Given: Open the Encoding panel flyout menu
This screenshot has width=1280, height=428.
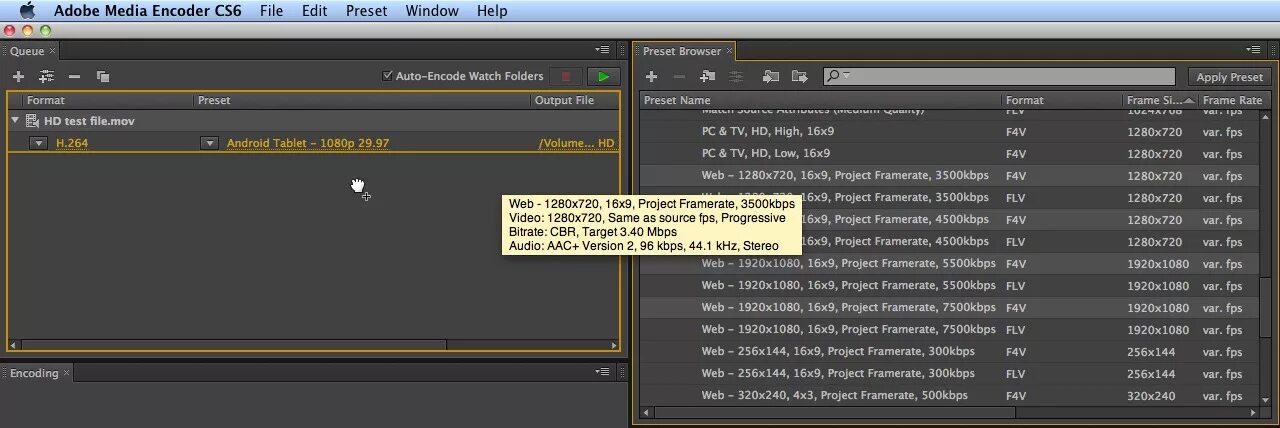Looking at the screenshot, I should tap(602, 371).
